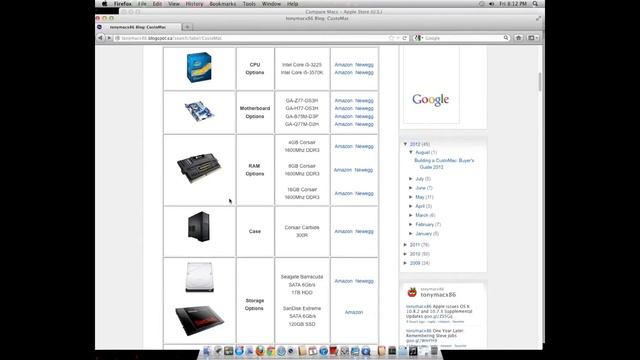Open Amazon link for Seagate Barracuda HDD

click(343, 281)
